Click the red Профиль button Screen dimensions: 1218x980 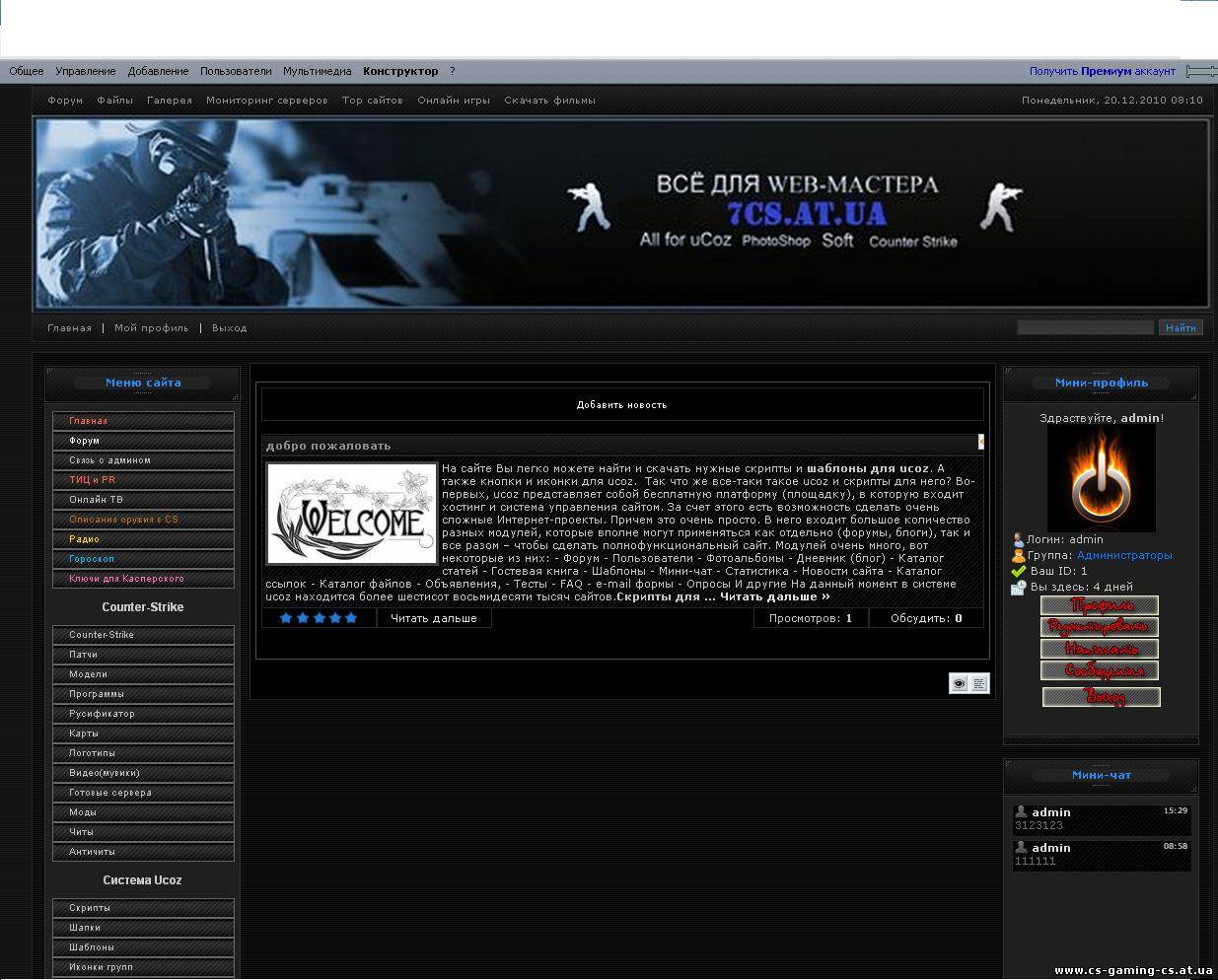pos(1100,605)
